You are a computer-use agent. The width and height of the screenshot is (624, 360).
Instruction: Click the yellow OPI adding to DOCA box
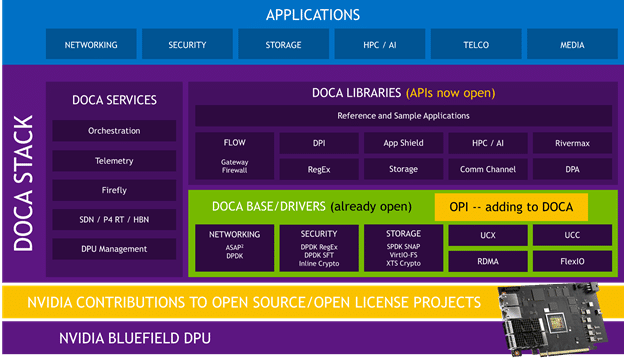pyautogui.click(x=511, y=207)
